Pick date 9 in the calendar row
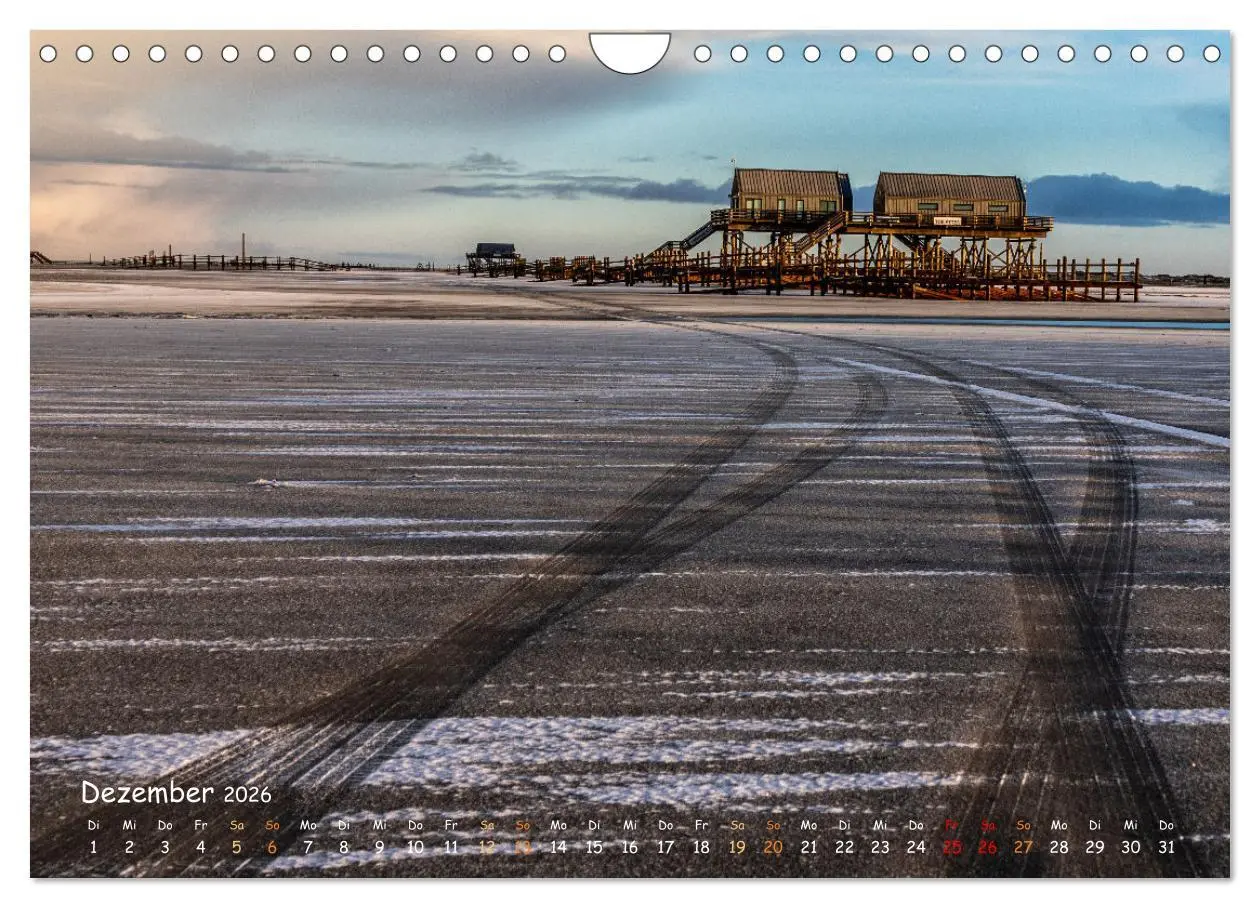This screenshot has height=908, width=1260. 379,847
